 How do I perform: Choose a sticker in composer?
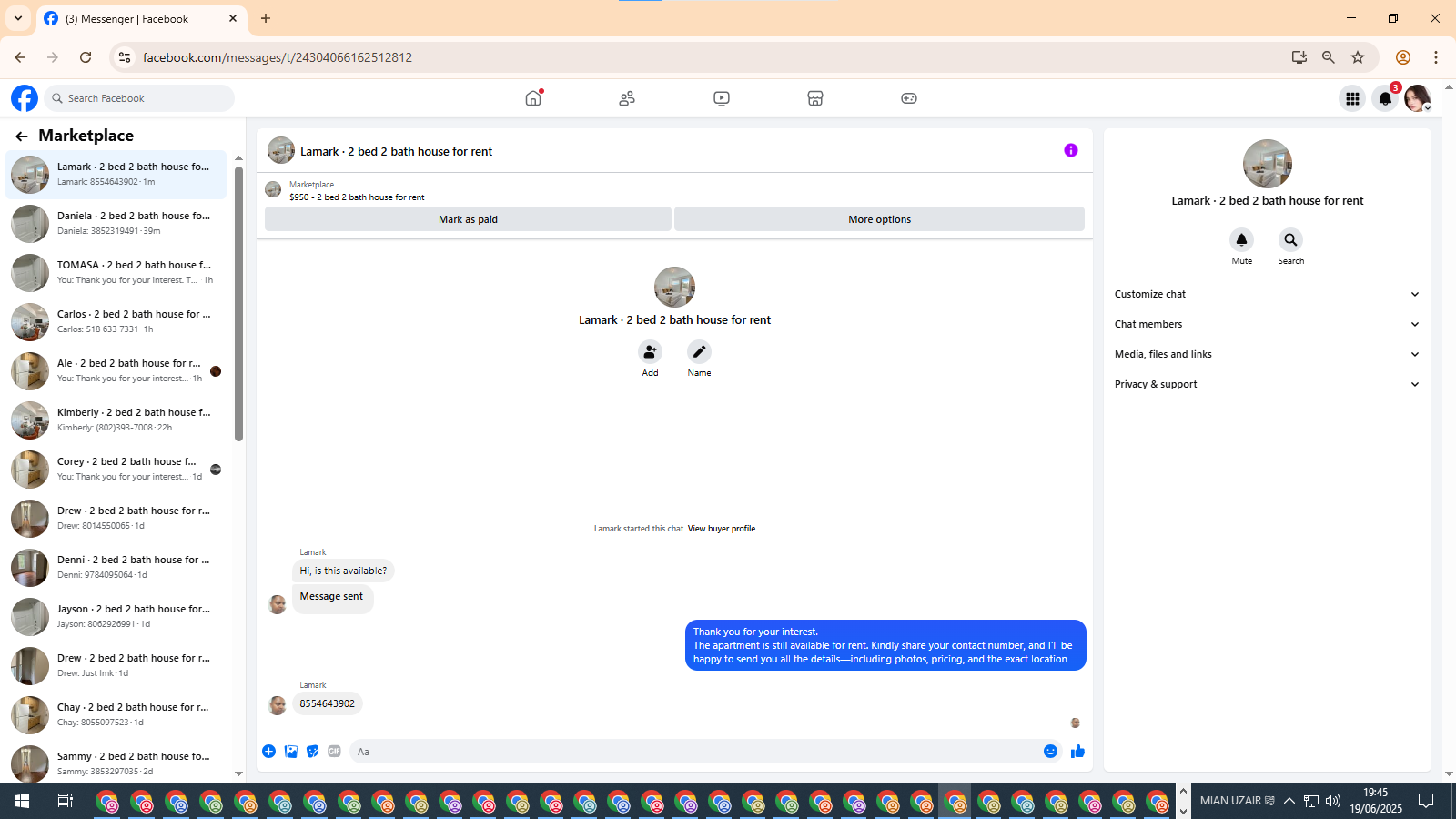(313, 752)
